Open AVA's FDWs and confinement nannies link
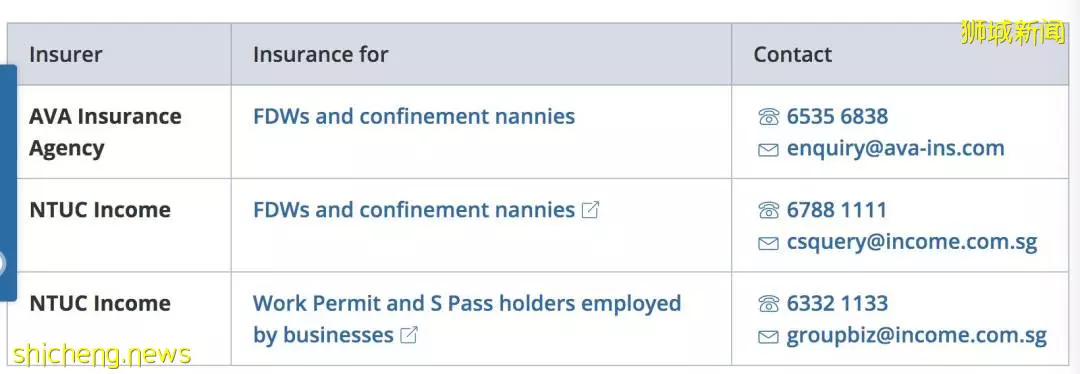 point(414,116)
